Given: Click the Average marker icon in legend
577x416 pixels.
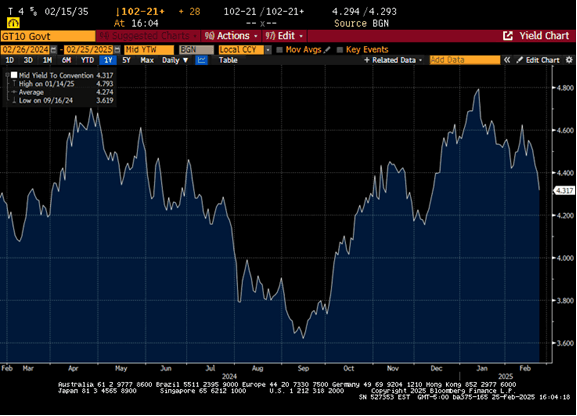Looking at the screenshot, I should (x=14, y=92).
